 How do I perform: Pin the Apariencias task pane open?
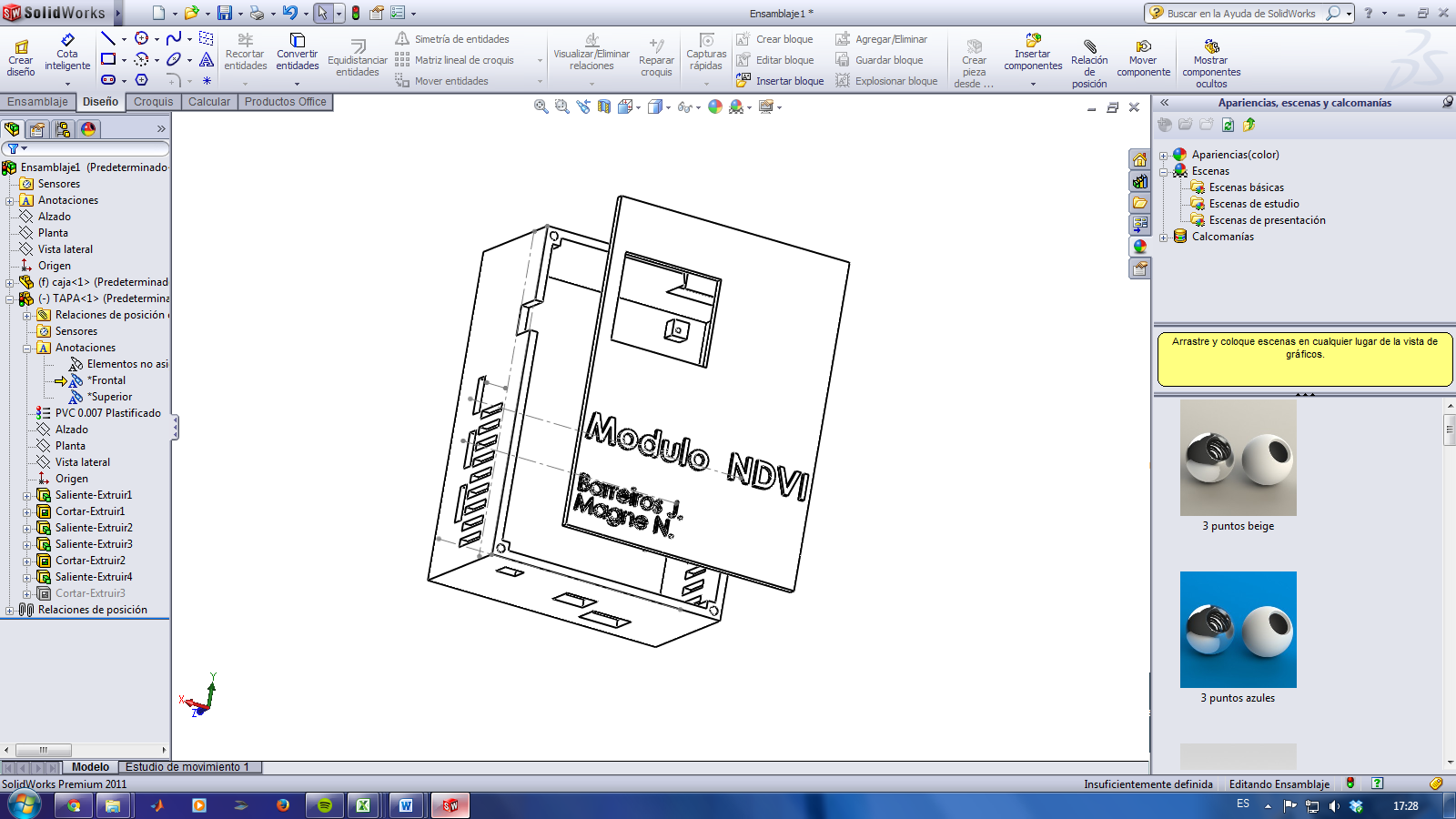tap(1447, 102)
